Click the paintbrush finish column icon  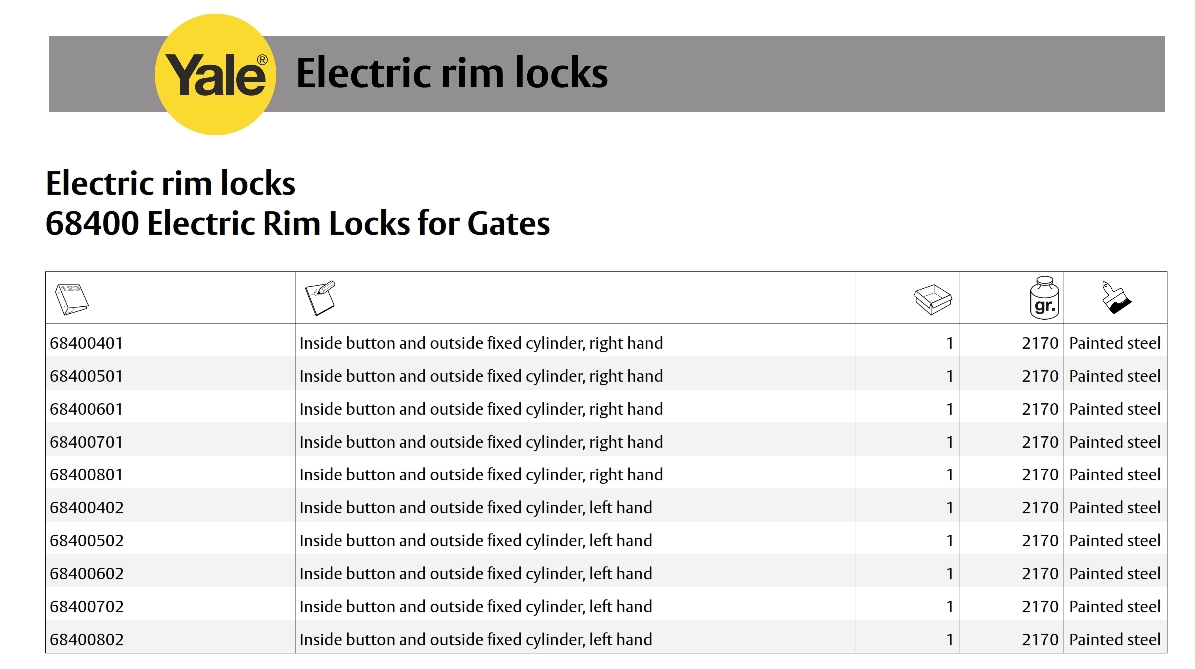(1116, 297)
